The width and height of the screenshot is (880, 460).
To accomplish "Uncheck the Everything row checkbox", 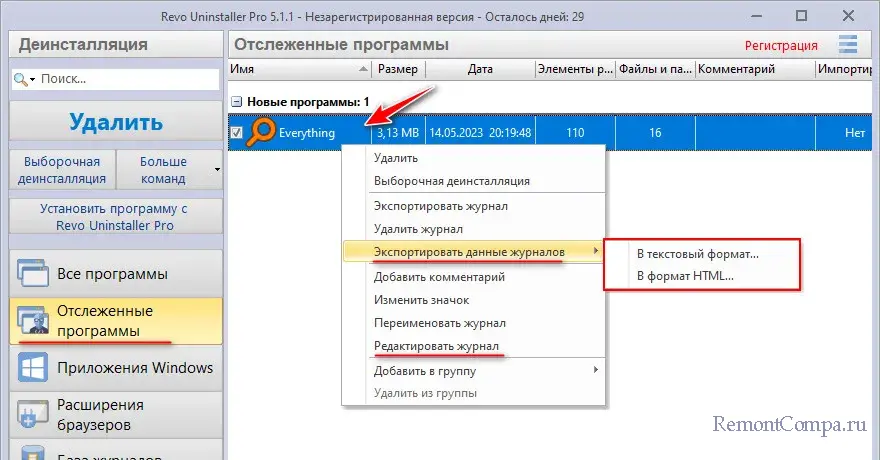I will 237,133.
